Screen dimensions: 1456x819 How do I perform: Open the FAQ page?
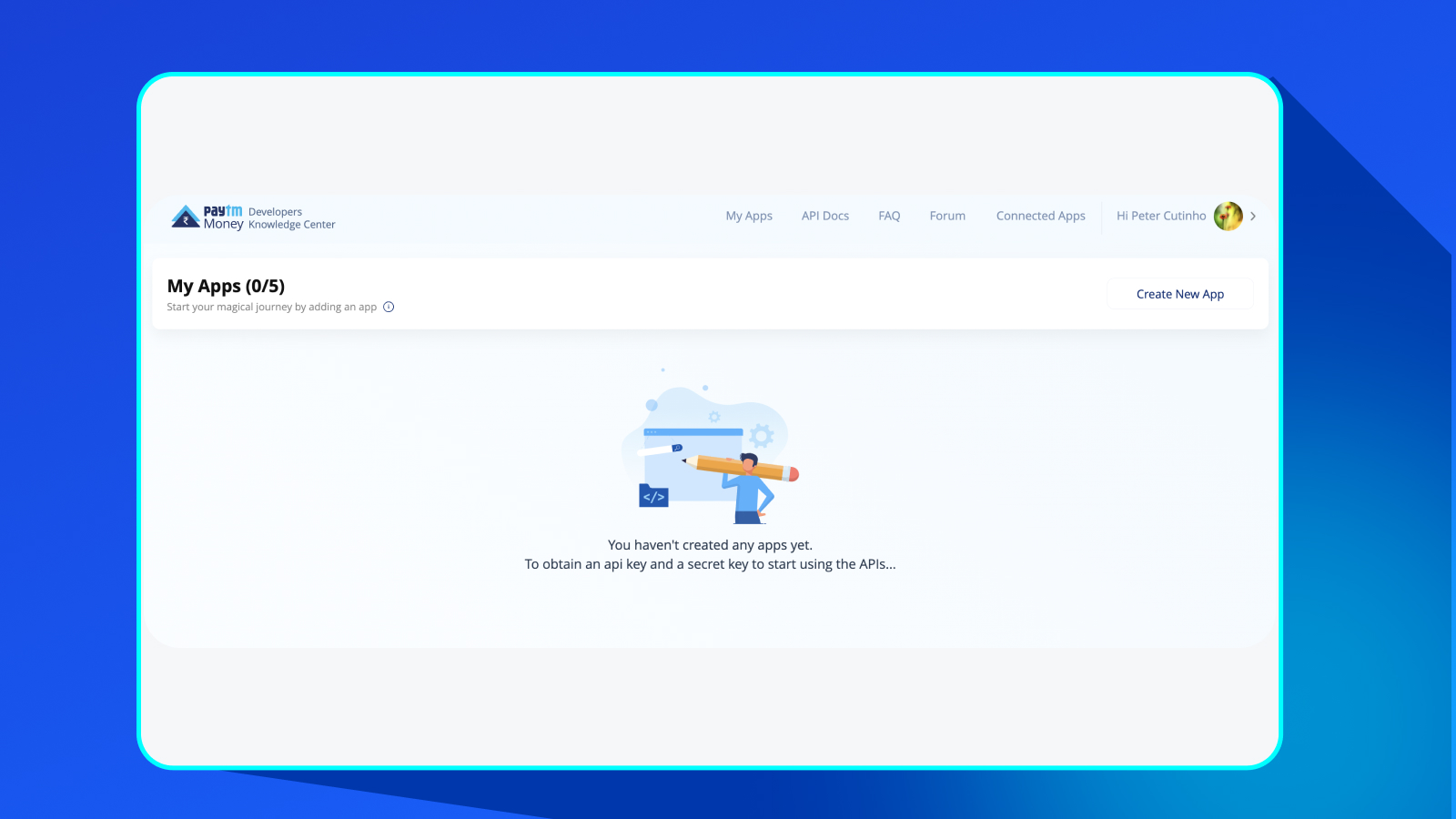[x=888, y=216]
